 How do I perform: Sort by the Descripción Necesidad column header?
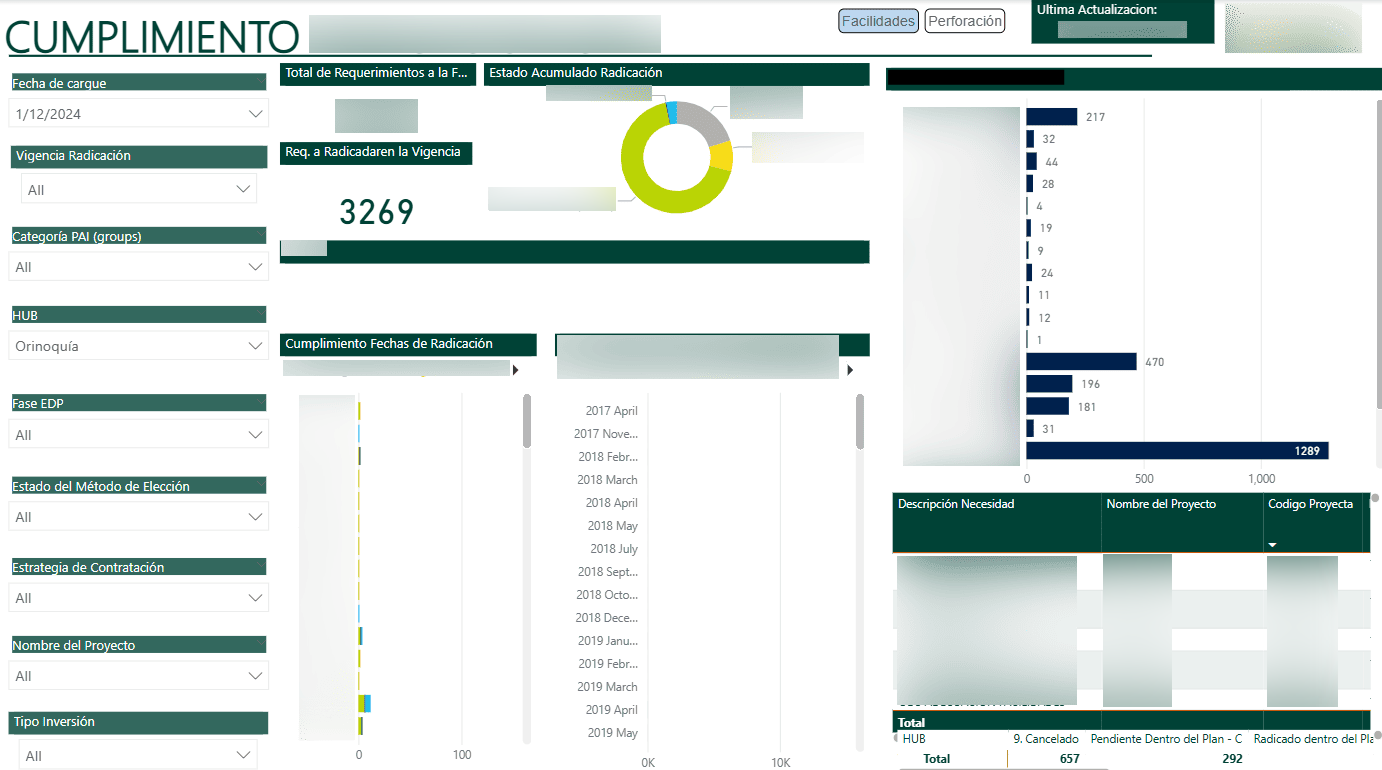pyautogui.click(x=956, y=504)
